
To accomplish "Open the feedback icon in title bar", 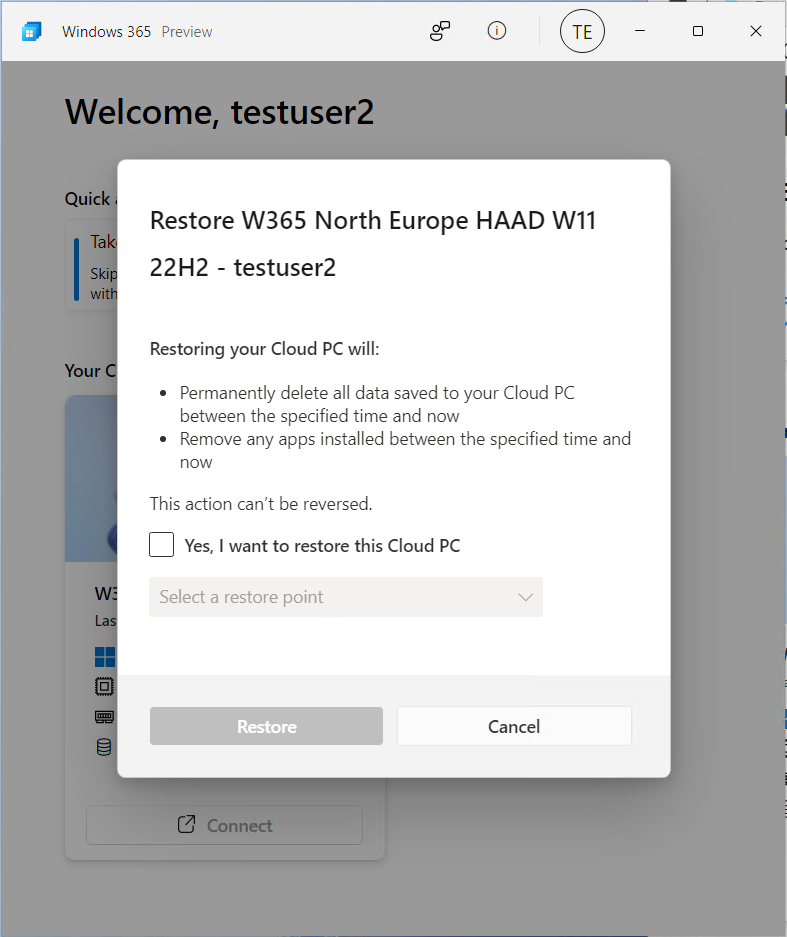I will 440,31.
